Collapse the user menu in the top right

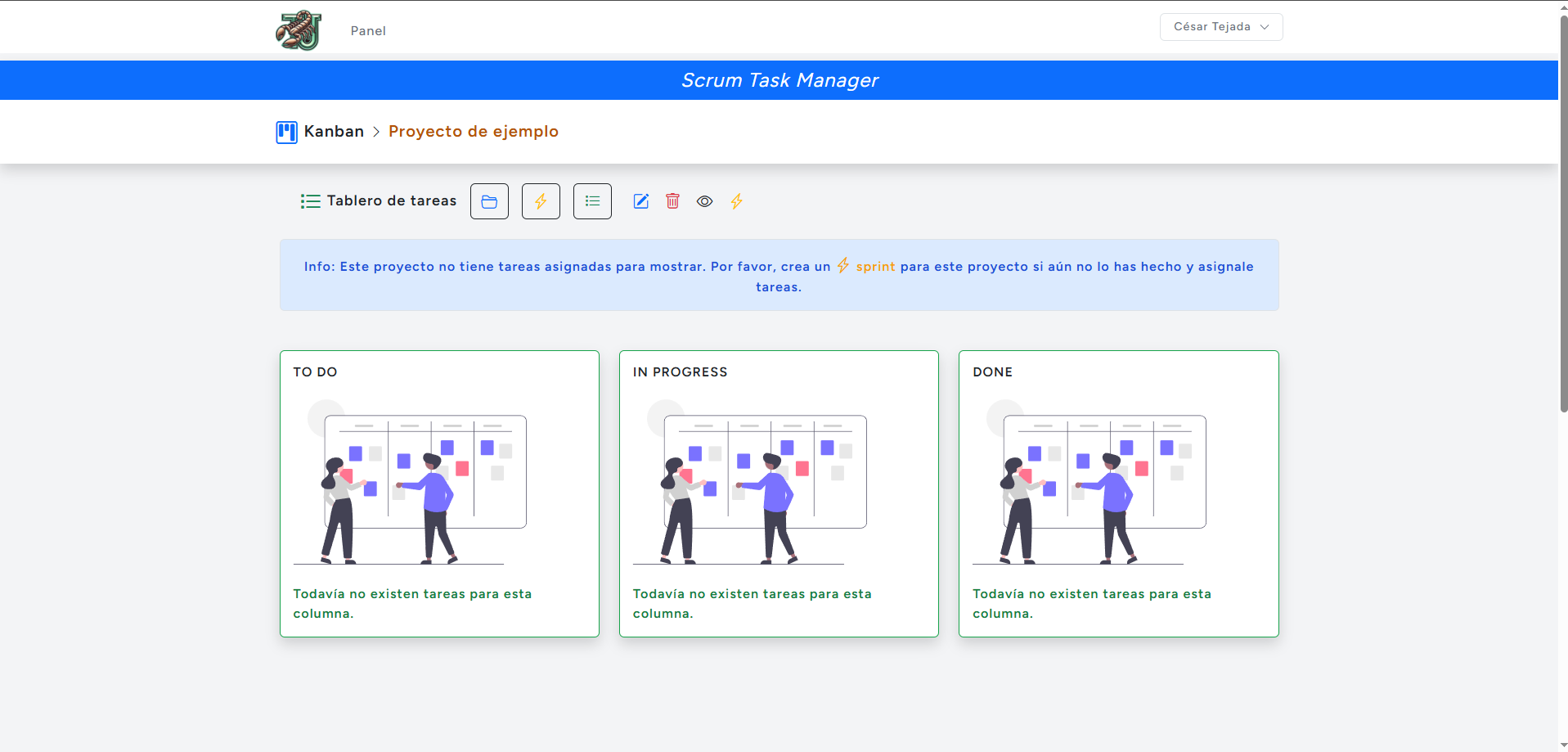(x=1220, y=26)
